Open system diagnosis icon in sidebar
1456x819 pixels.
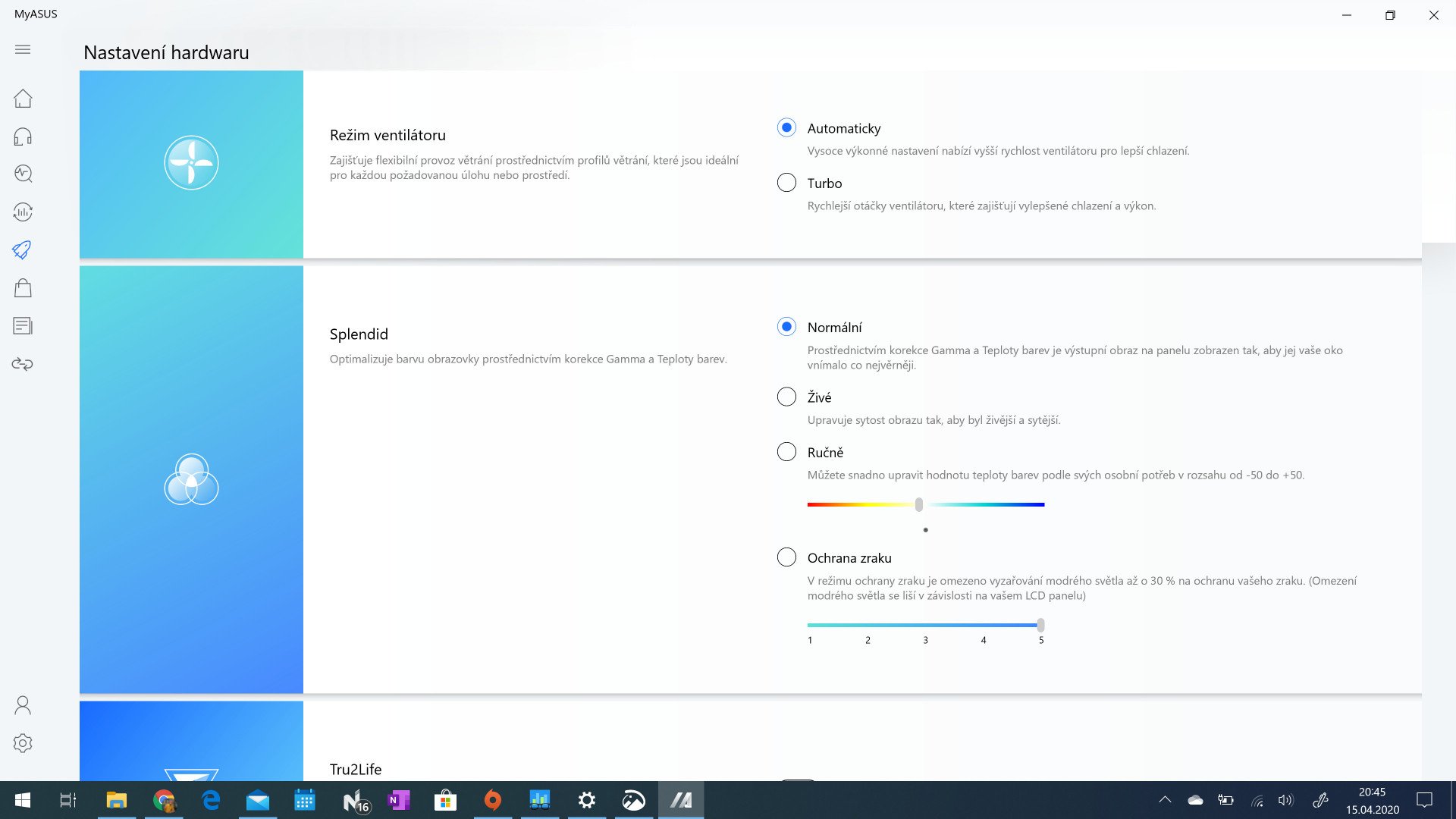click(x=23, y=174)
